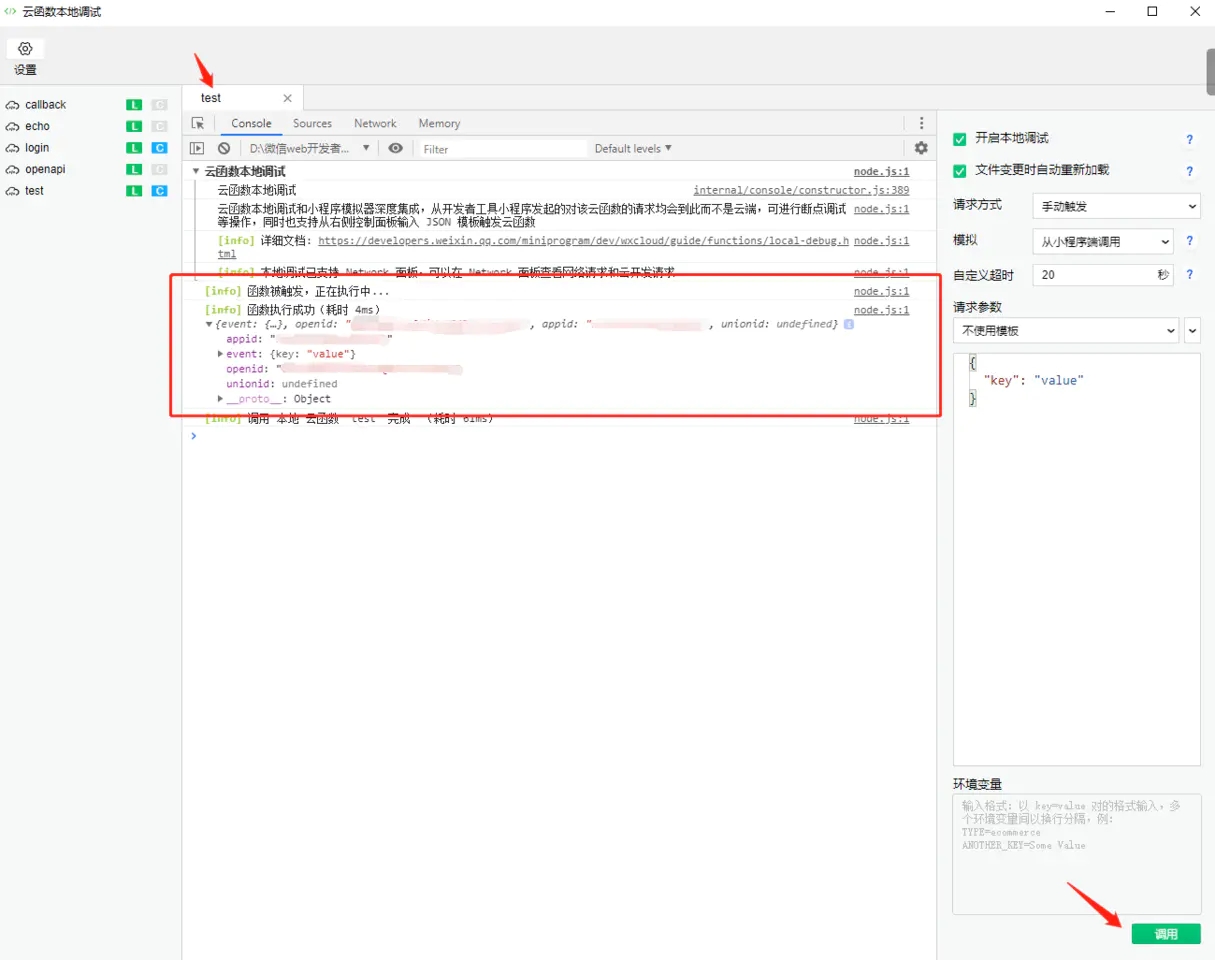Close the test tab
This screenshot has width=1215, height=960.
pos(287,98)
